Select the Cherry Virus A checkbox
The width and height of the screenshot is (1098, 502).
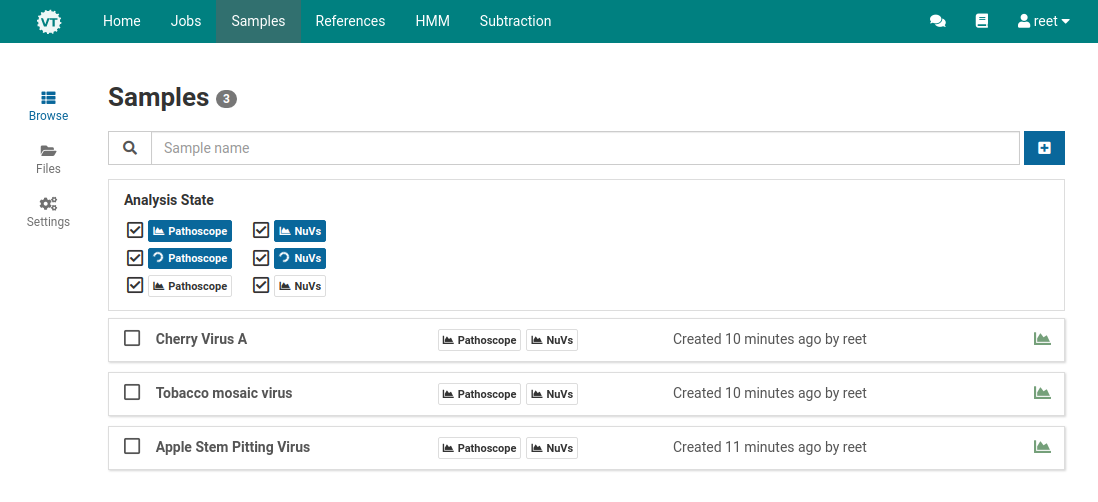tap(132, 339)
